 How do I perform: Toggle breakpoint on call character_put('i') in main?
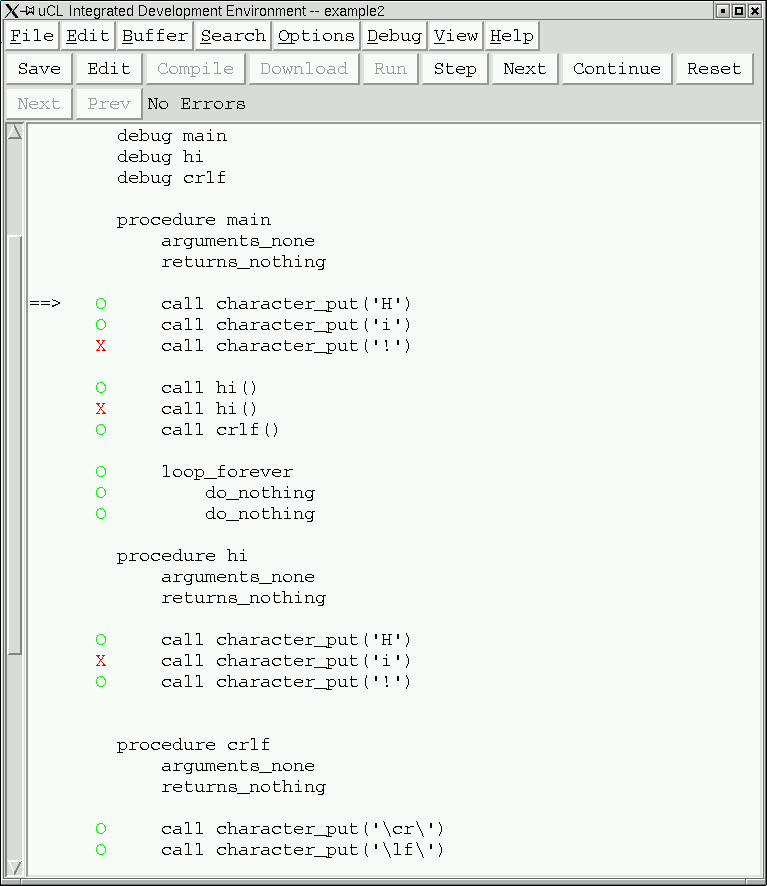(x=101, y=325)
